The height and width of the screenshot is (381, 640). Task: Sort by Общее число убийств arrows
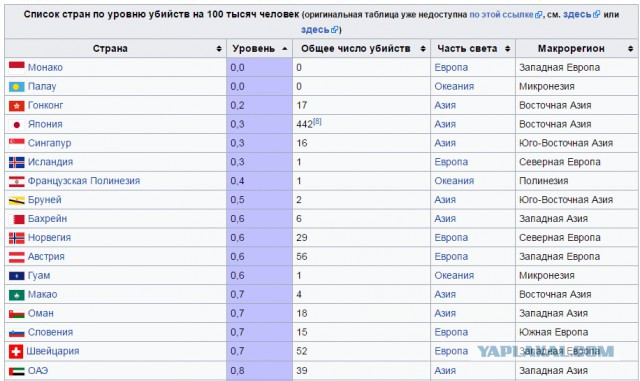423,49
